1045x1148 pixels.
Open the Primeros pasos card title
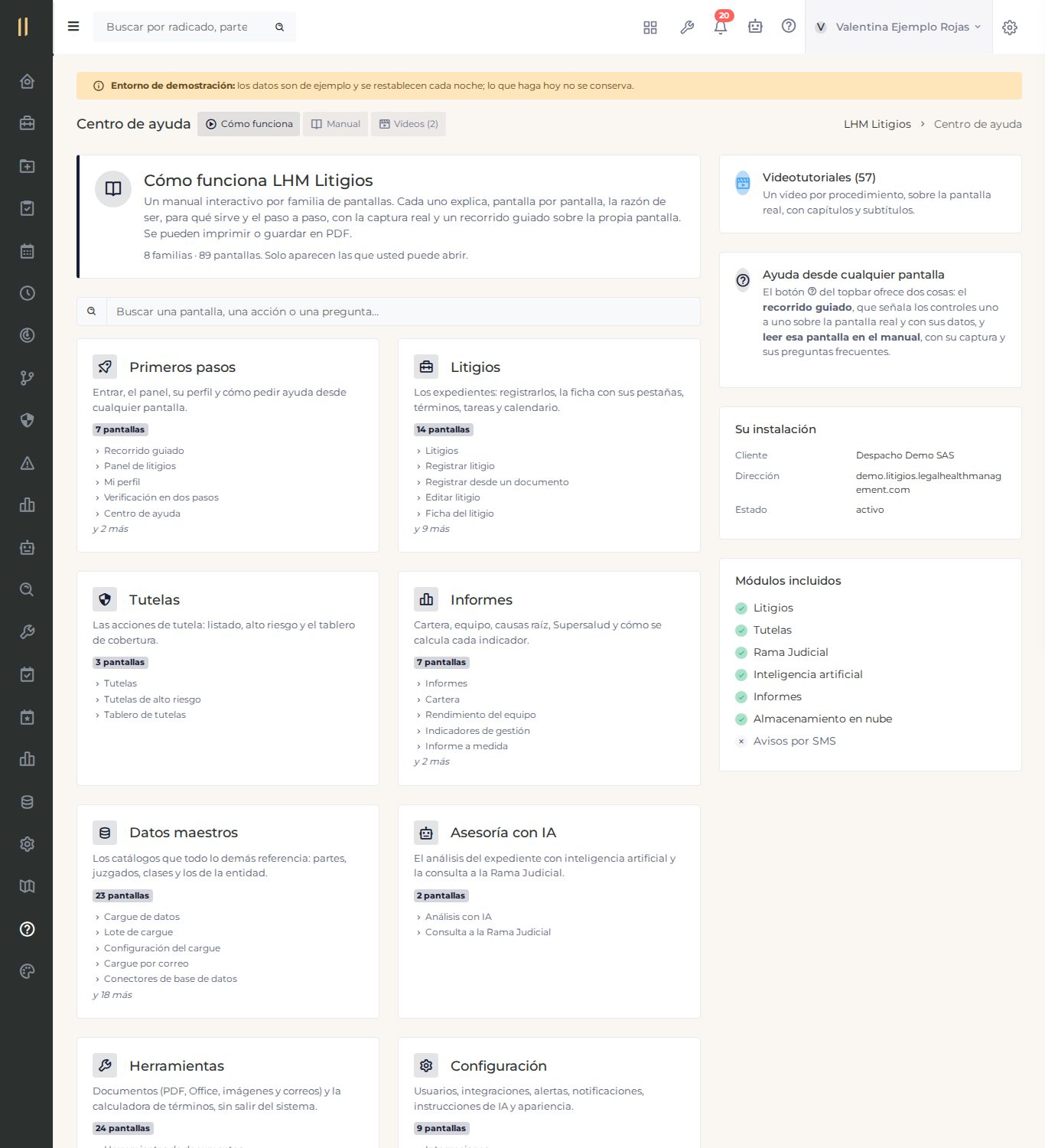[x=182, y=367]
